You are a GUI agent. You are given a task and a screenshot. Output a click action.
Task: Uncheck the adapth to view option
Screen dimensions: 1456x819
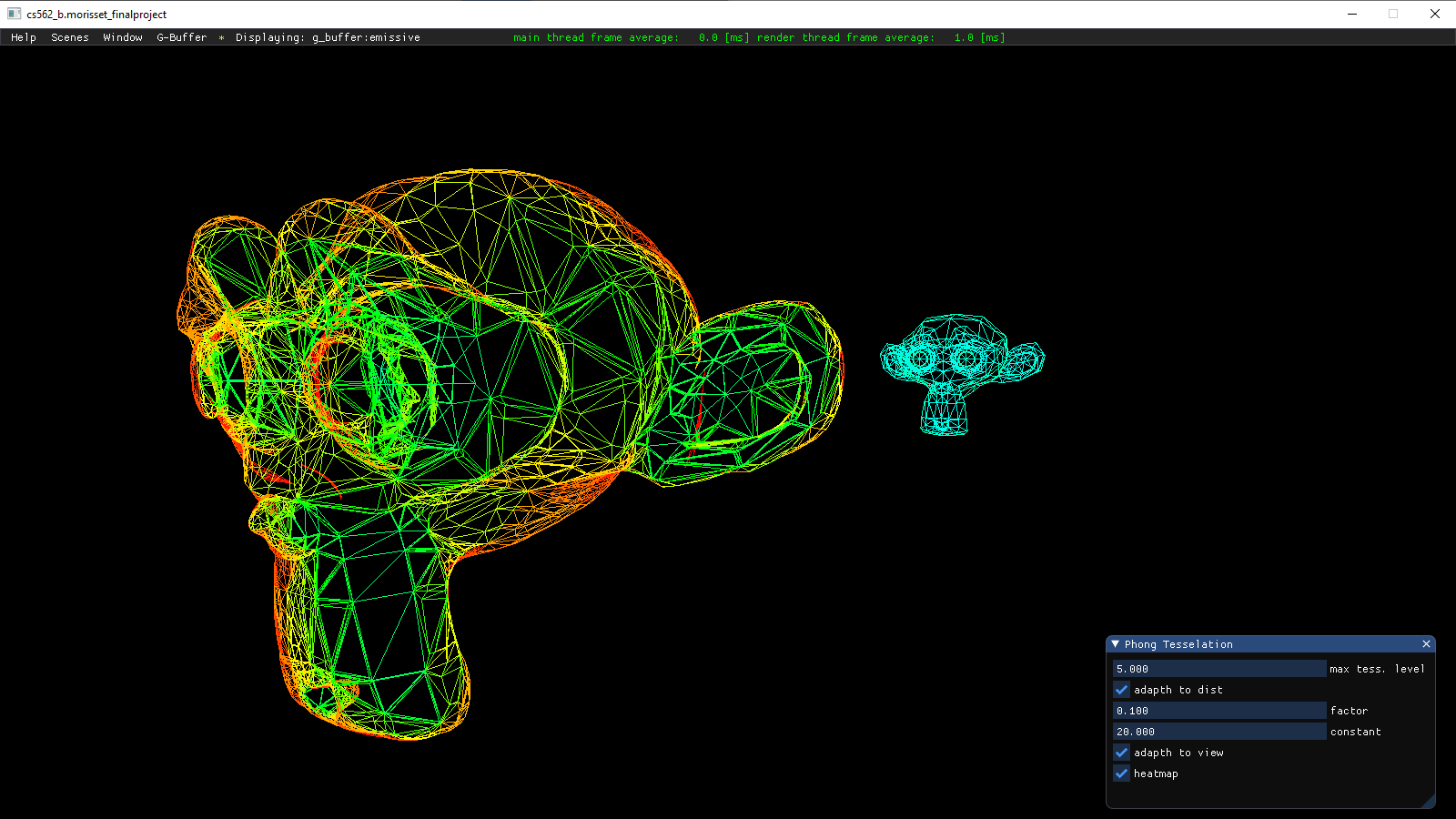(x=1122, y=753)
